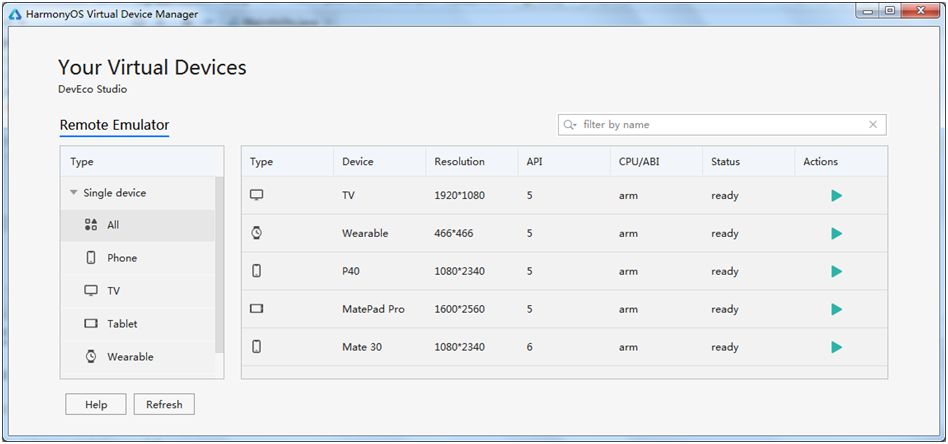This screenshot has width=948, height=444.
Task: Click the phone icon in P40 row
Action: 256,271
